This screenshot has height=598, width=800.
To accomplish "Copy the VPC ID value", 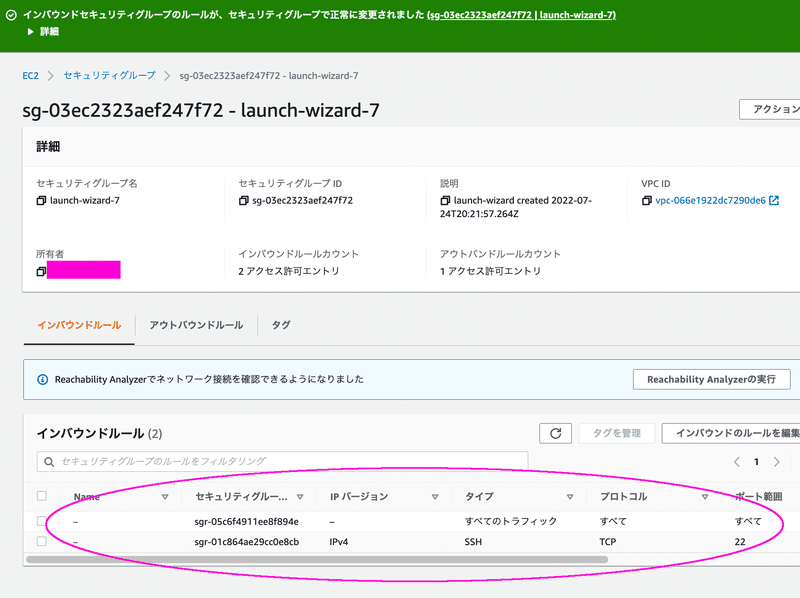I will pyautogui.click(x=646, y=201).
